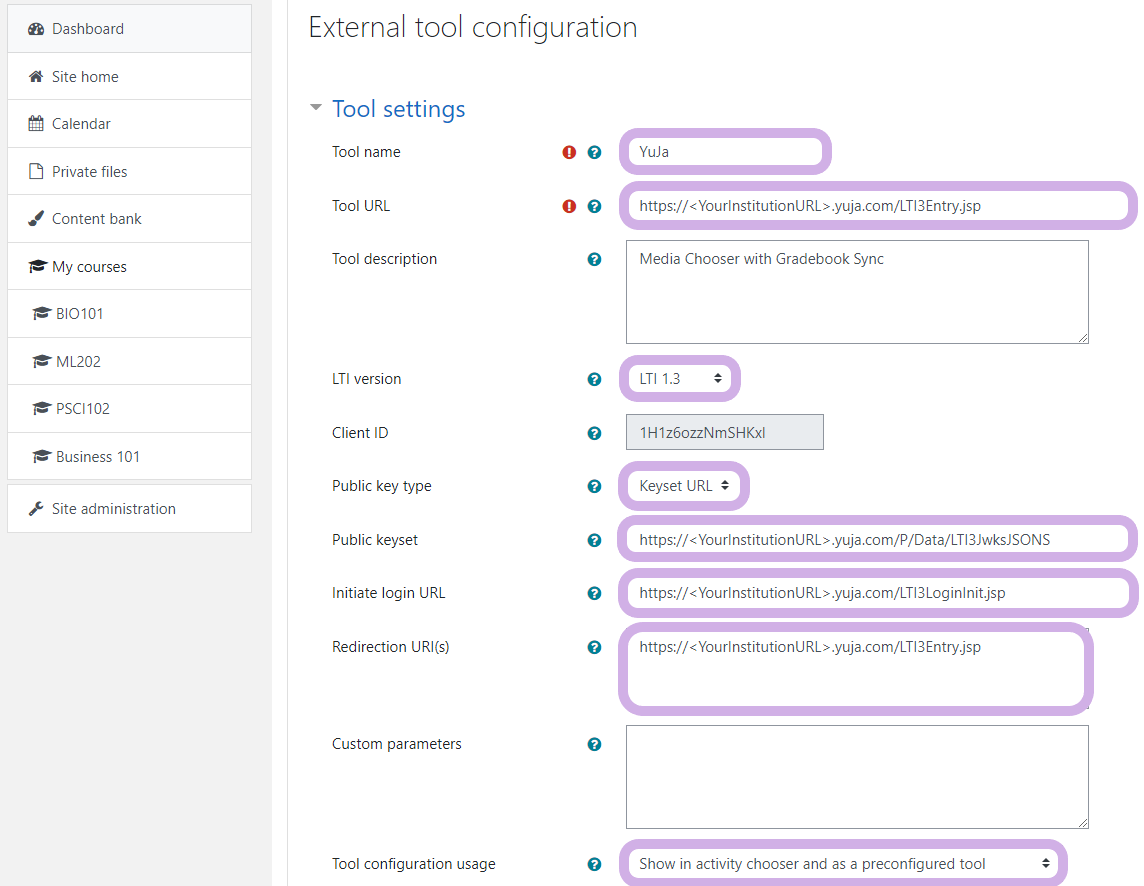Open the Public key type dropdown
The width and height of the screenshot is (1144, 886).
684,486
